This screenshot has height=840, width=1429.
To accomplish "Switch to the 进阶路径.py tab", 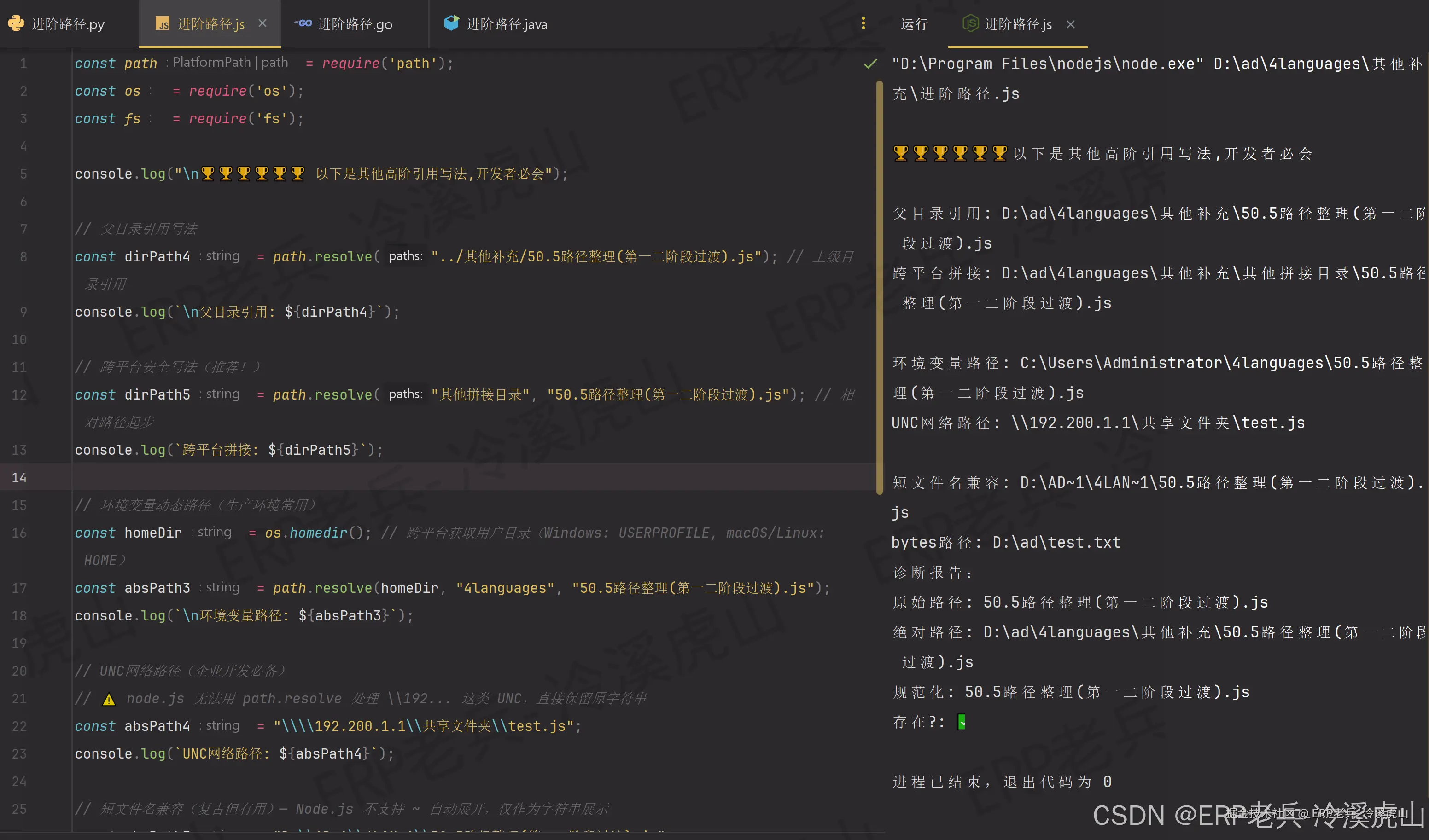I will [x=68, y=24].
